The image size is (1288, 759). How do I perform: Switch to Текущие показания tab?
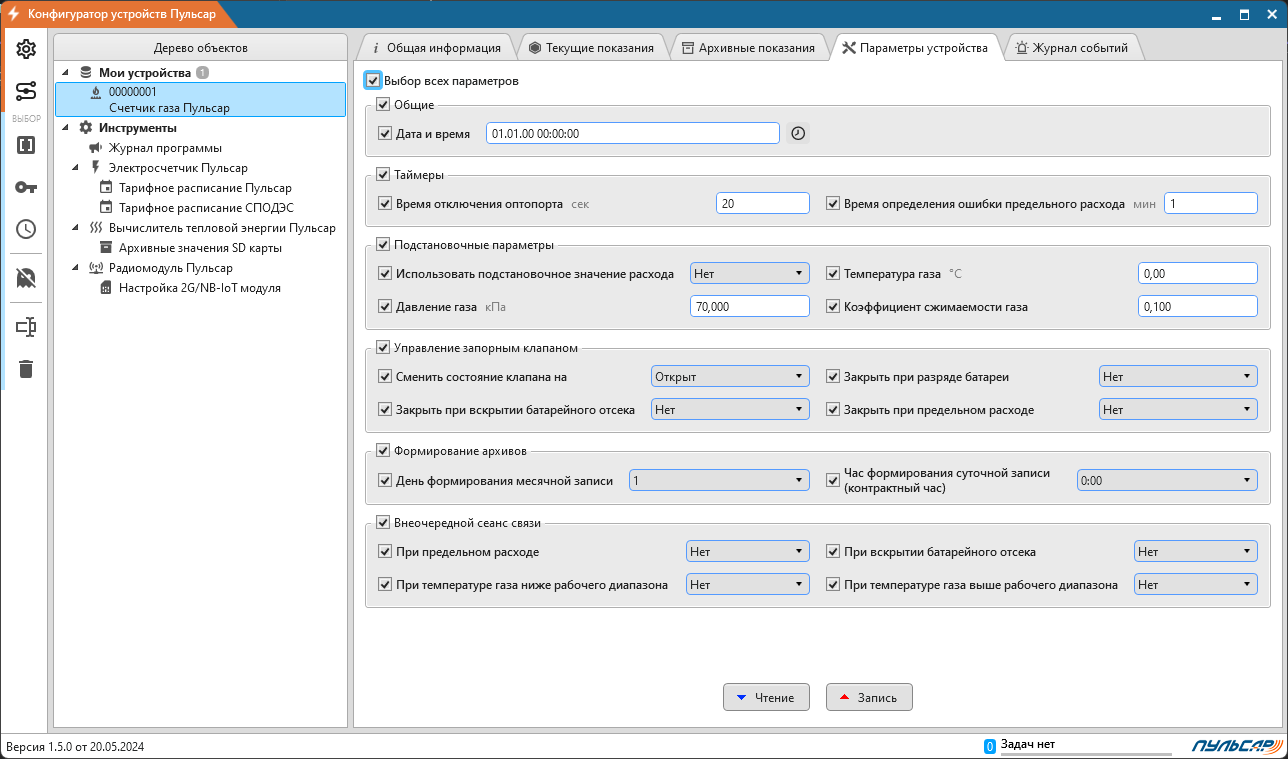(591, 48)
